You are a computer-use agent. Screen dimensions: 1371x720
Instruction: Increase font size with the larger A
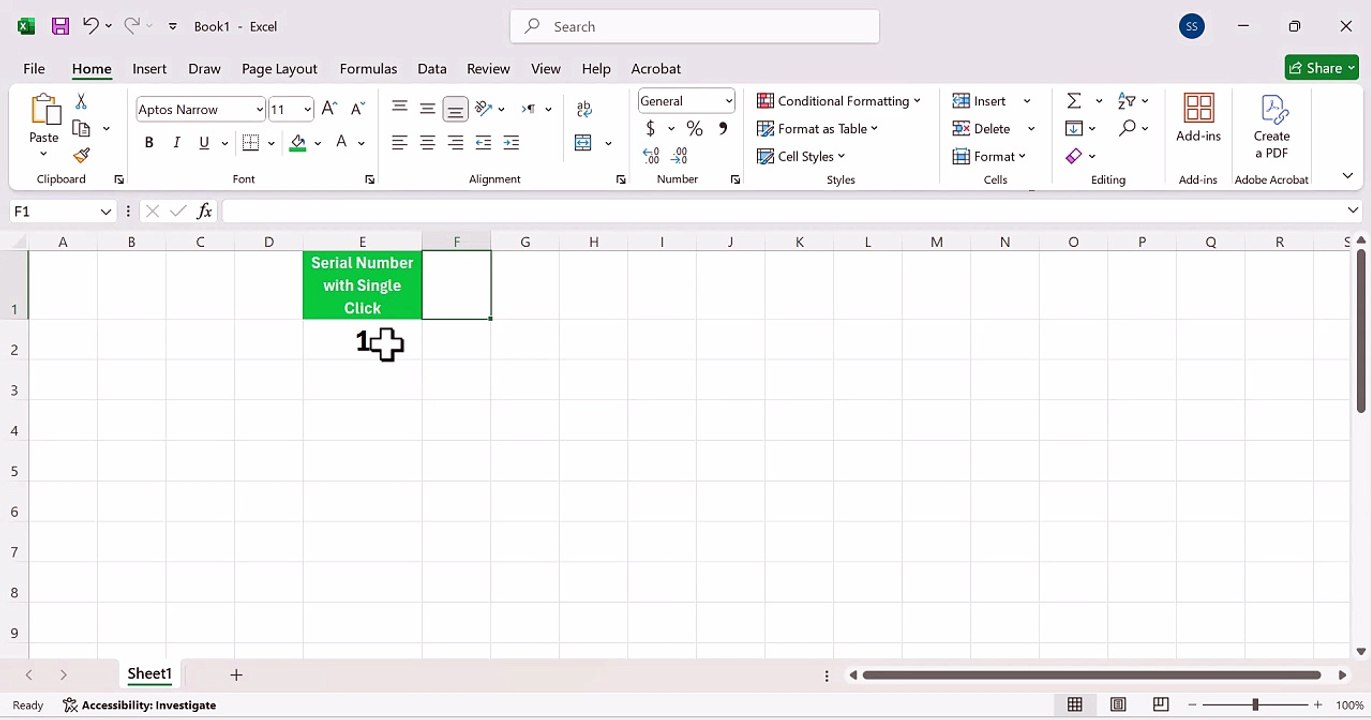coord(329,109)
